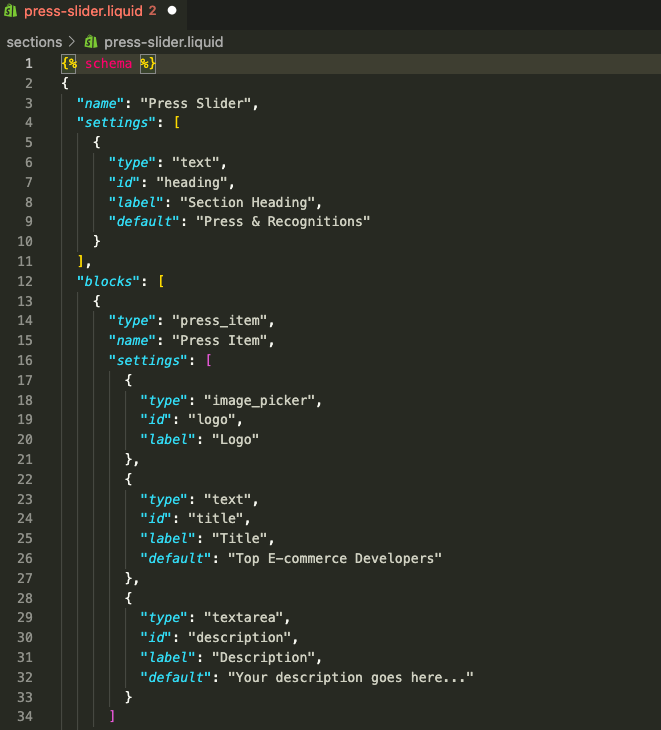This screenshot has height=730, width=661.
Task: Click the press-slider.liquid breadcrumb item
Action: (163, 42)
